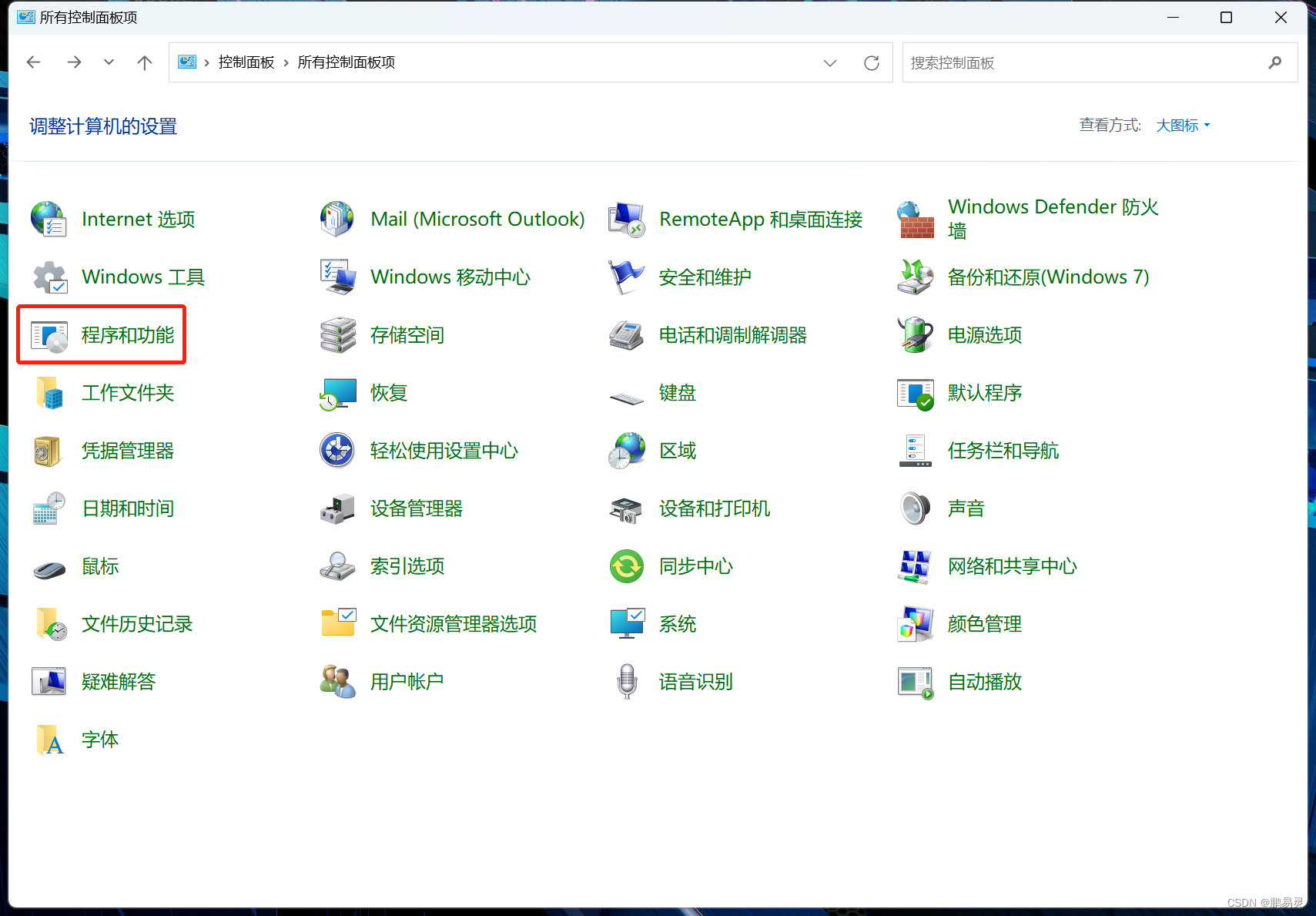
Task: Open Internet 选项 settings
Action: coord(138,219)
